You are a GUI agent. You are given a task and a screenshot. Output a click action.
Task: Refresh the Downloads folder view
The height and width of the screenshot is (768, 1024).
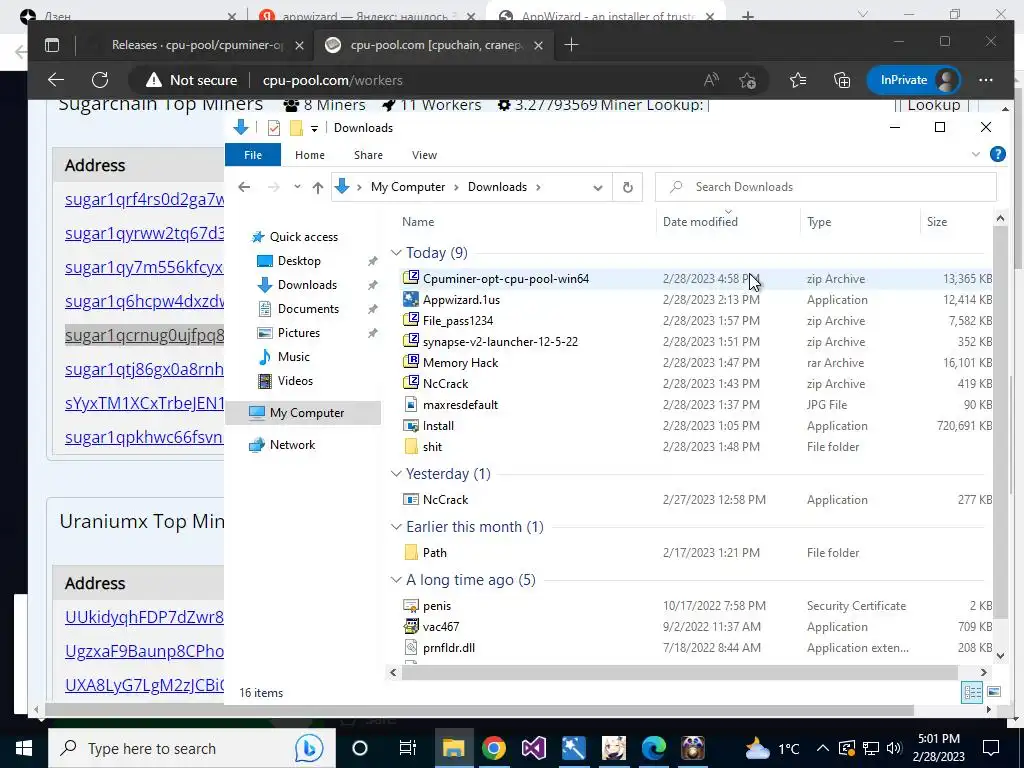627,187
